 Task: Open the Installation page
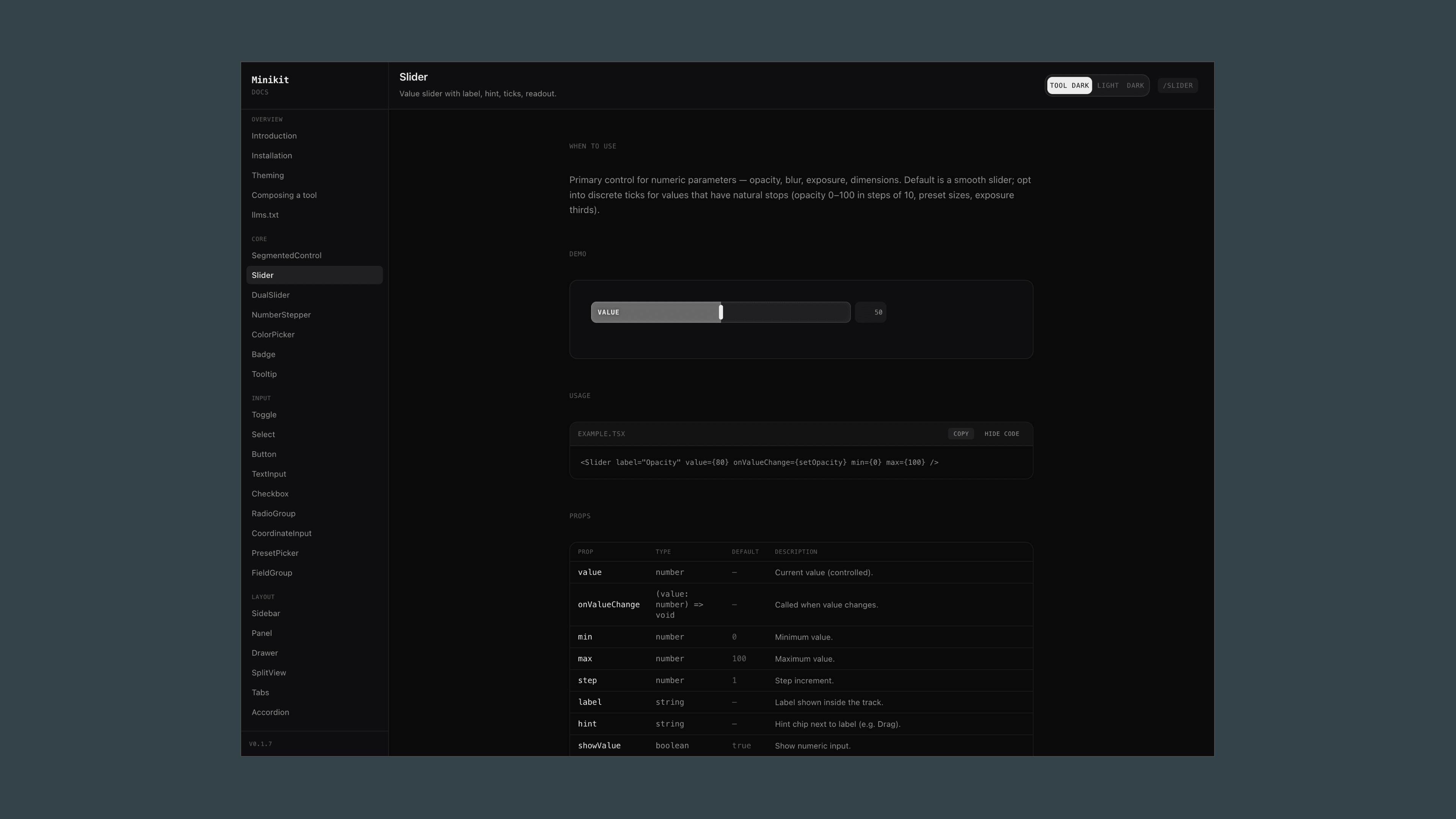(314, 155)
